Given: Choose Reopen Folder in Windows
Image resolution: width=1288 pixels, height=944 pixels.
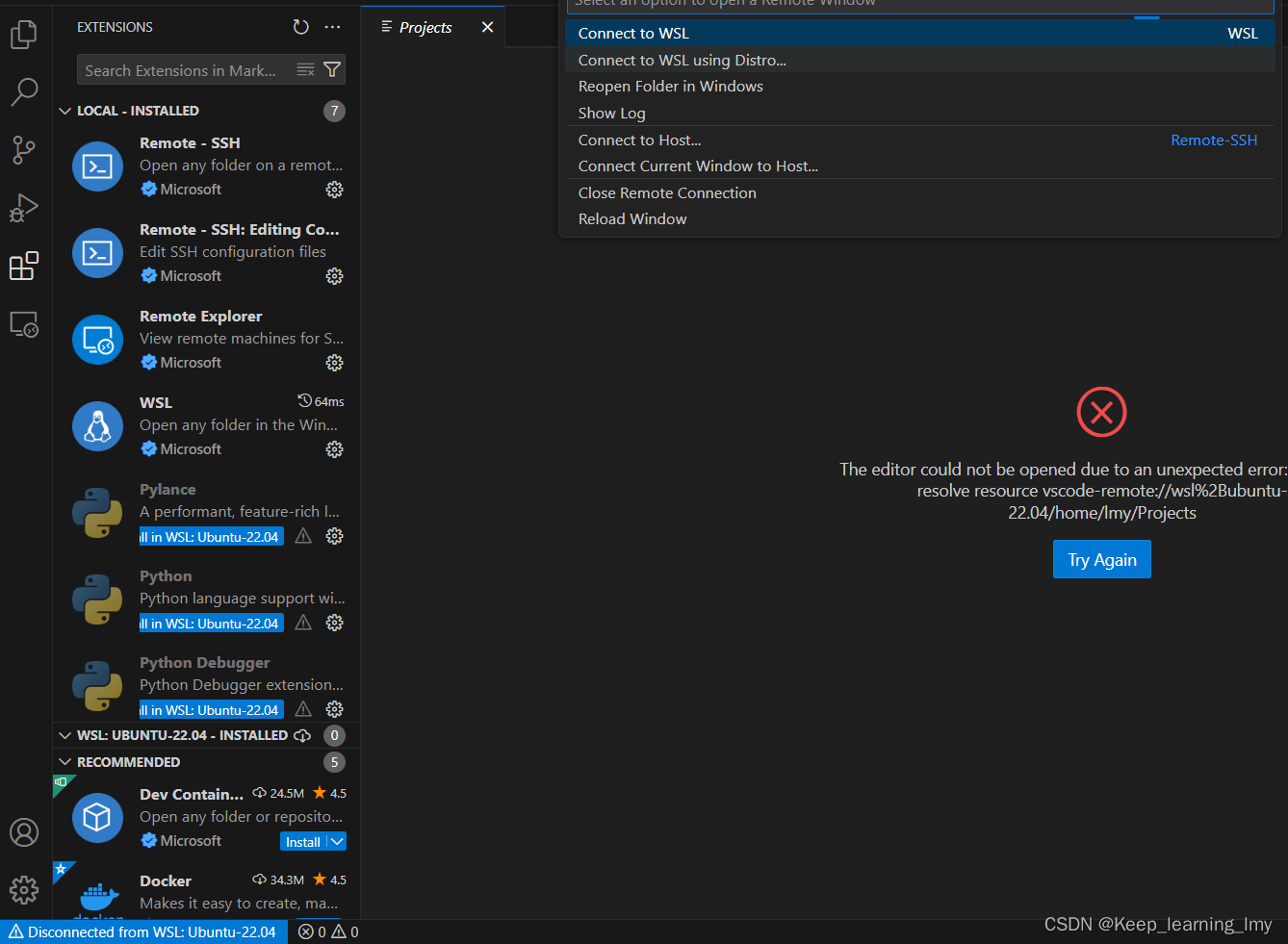Looking at the screenshot, I should 920,87.
